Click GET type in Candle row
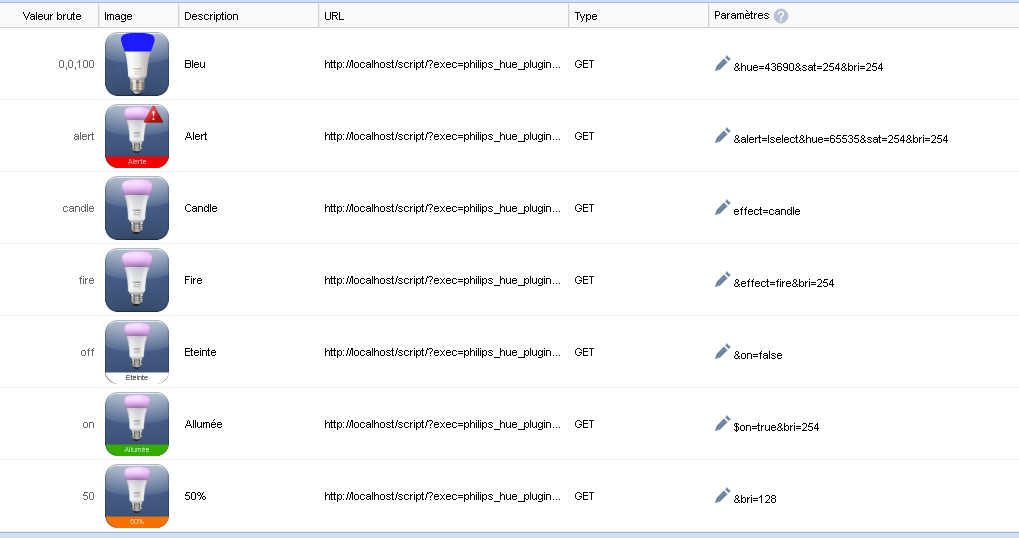The width and height of the screenshot is (1019, 538). (584, 209)
